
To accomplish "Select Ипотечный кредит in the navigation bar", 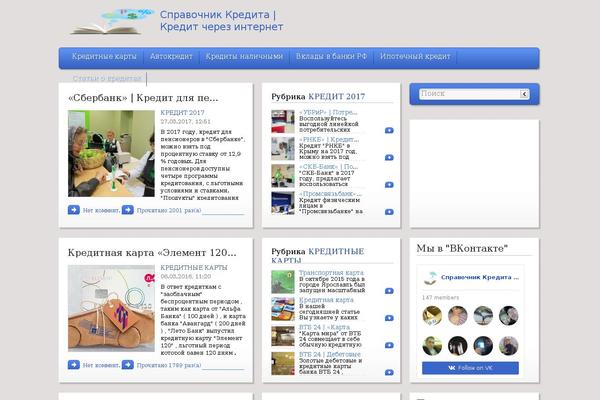I will 415,56.
